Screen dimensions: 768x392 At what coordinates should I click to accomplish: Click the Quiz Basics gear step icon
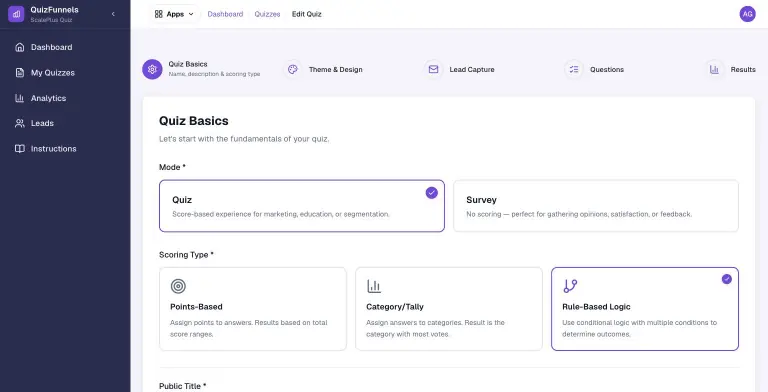click(x=152, y=70)
